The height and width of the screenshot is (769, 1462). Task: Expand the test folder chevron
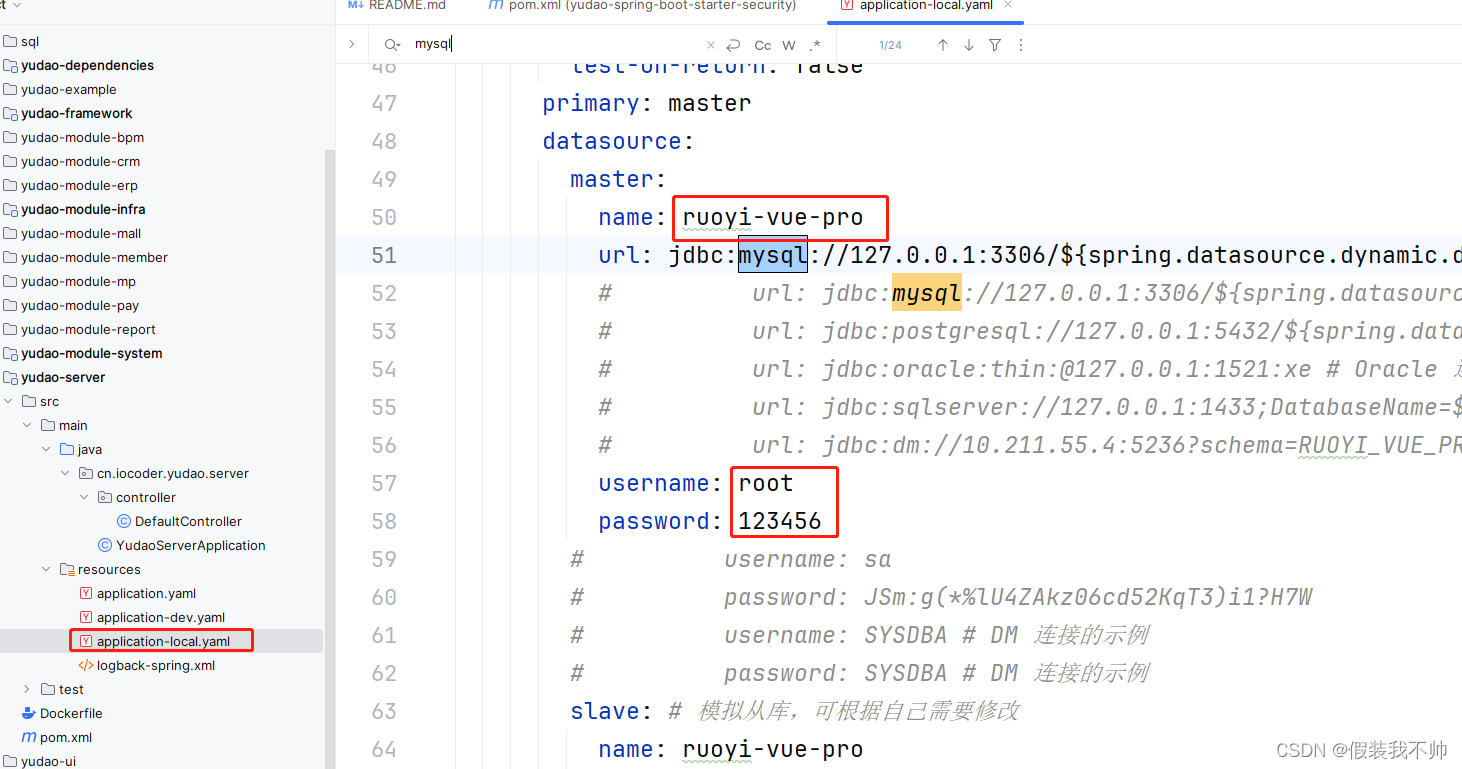click(27, 689)
